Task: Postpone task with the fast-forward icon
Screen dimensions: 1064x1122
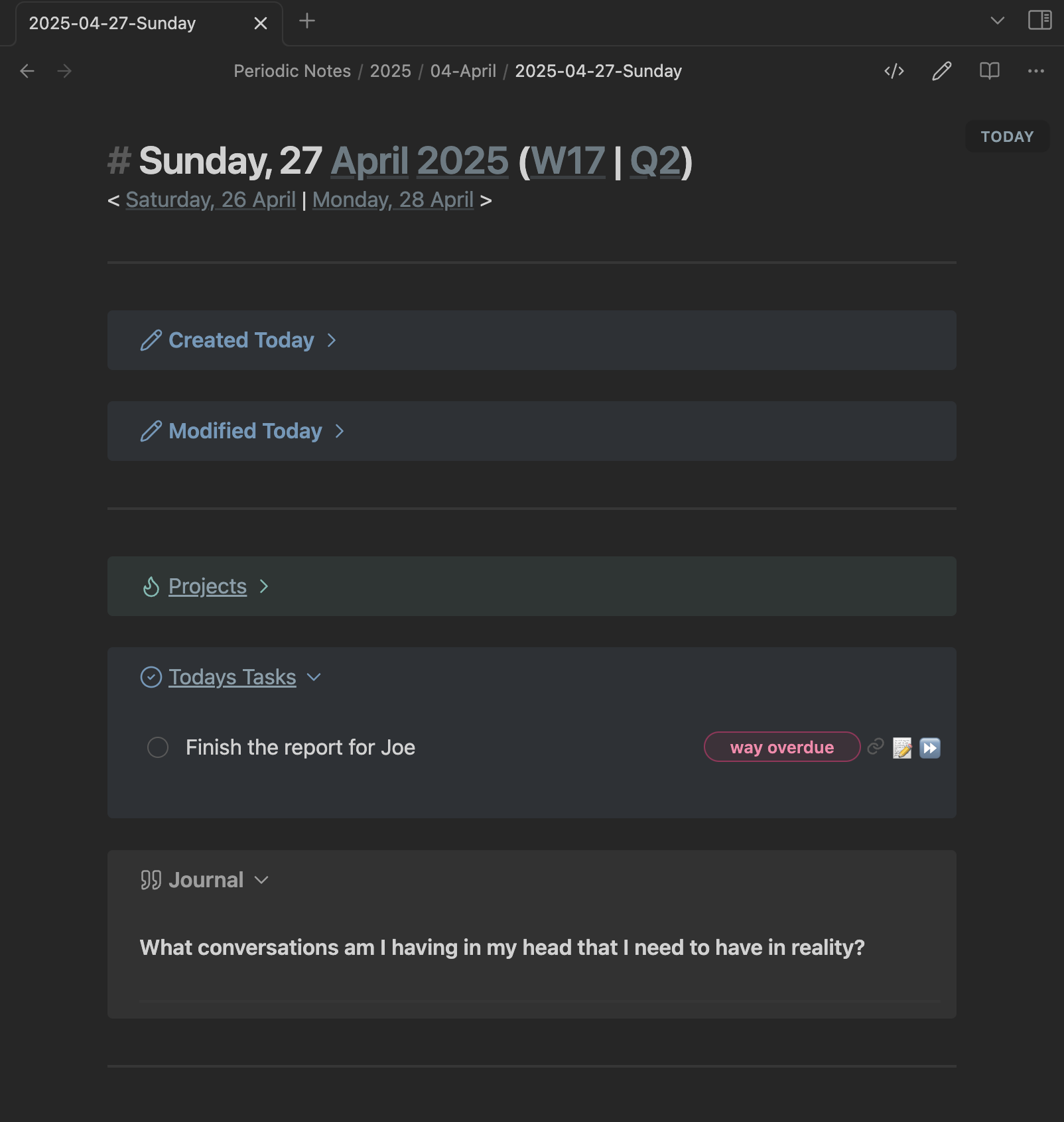Action: 930,748
